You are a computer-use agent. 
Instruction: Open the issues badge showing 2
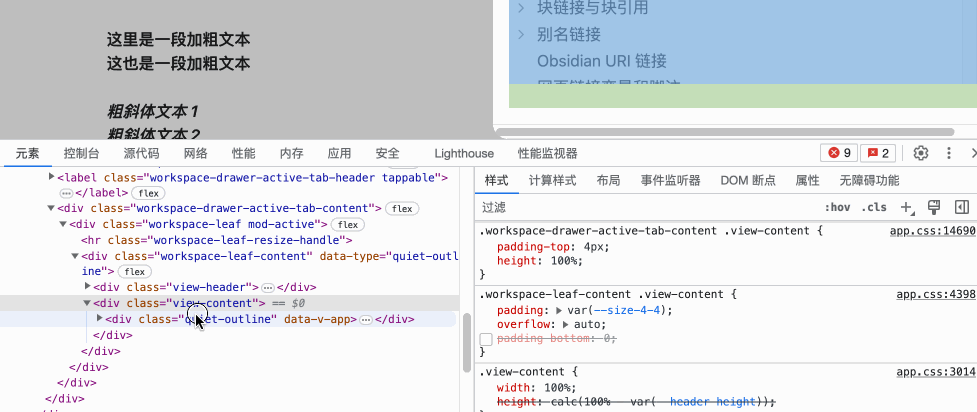click(x=879, y=153)
